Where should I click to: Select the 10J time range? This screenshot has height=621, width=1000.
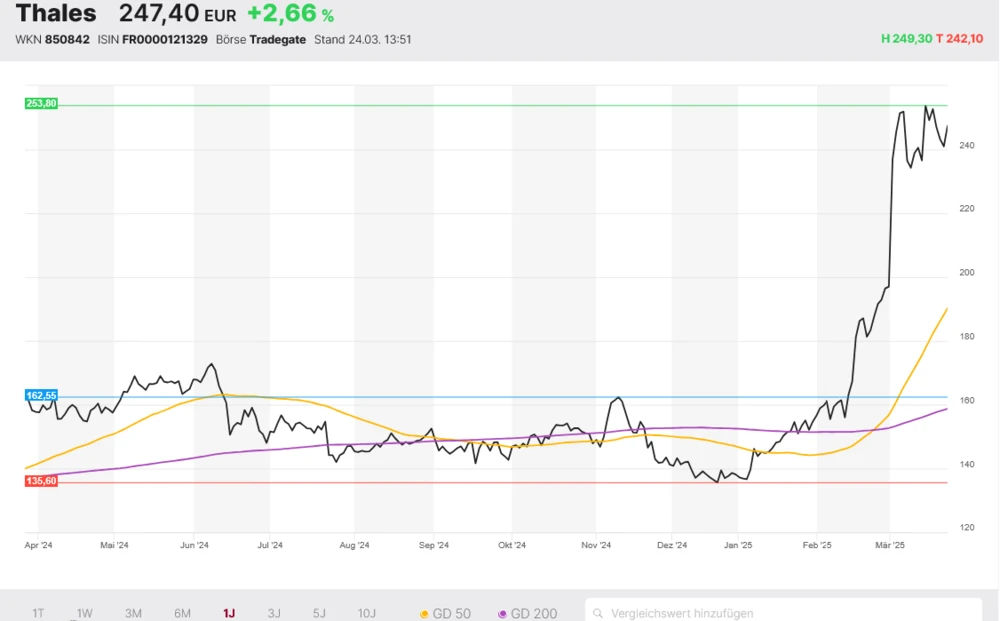pos(366,613)
